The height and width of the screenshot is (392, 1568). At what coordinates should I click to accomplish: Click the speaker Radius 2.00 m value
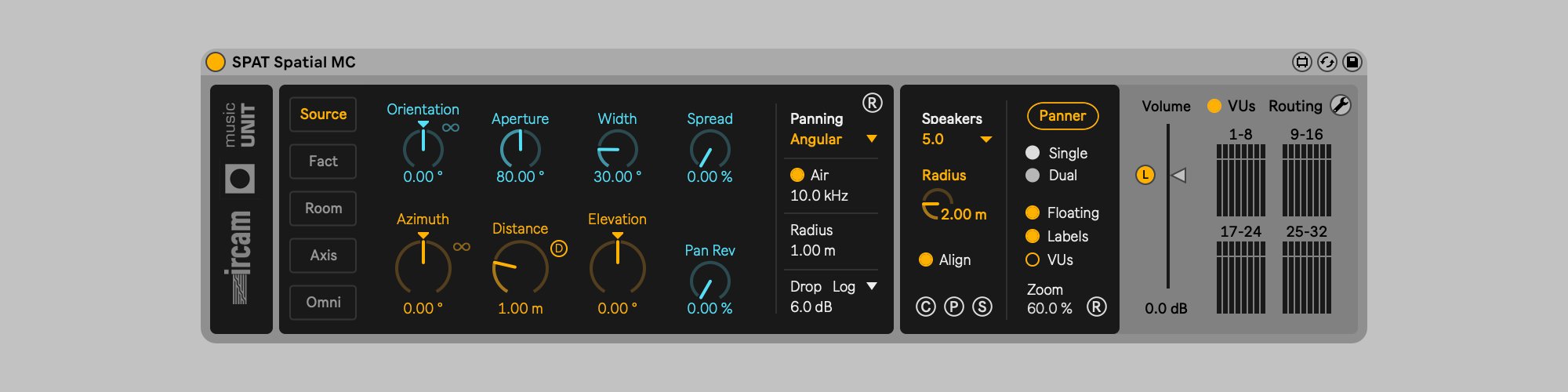[964, 215]
